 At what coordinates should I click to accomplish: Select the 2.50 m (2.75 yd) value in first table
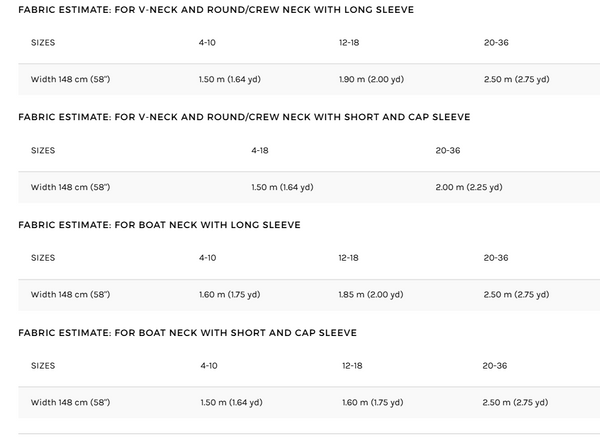pos(517,79)
